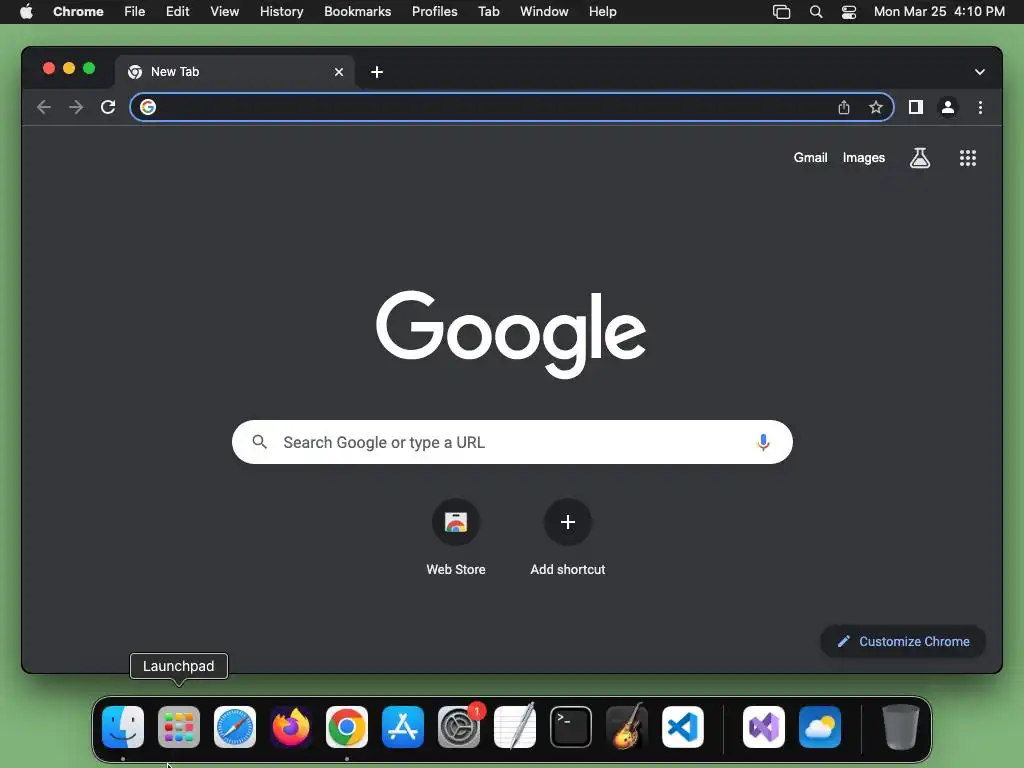Click the back navigation arrow
This screenshot has height=768, width=1024.
click(44, 107)
